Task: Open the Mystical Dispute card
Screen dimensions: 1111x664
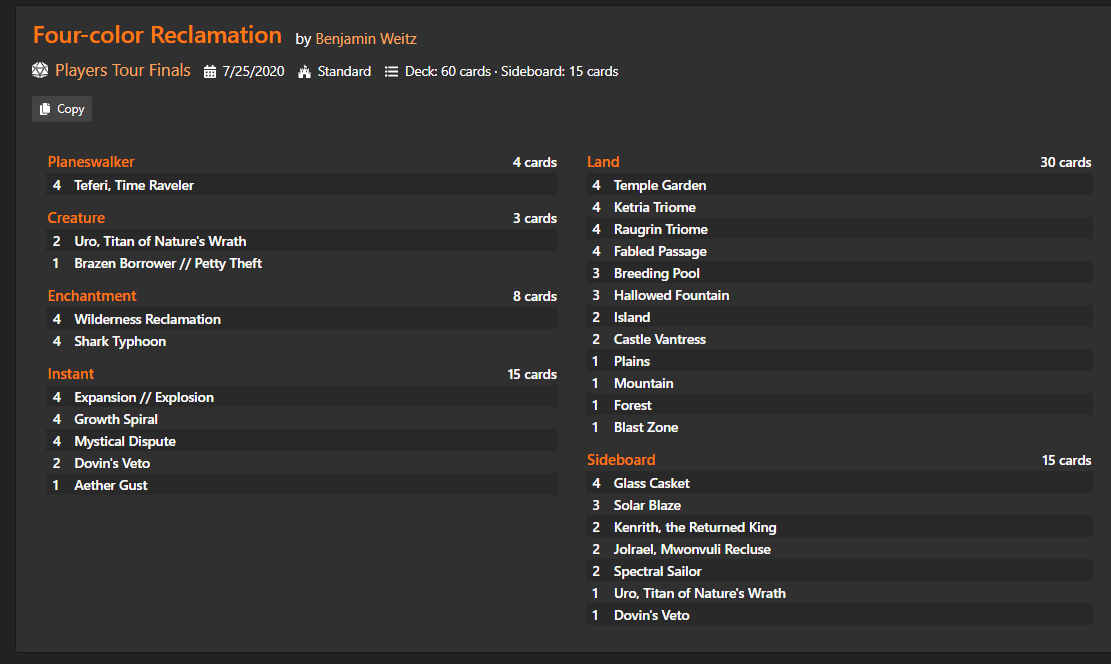Action: click(125, 441)
